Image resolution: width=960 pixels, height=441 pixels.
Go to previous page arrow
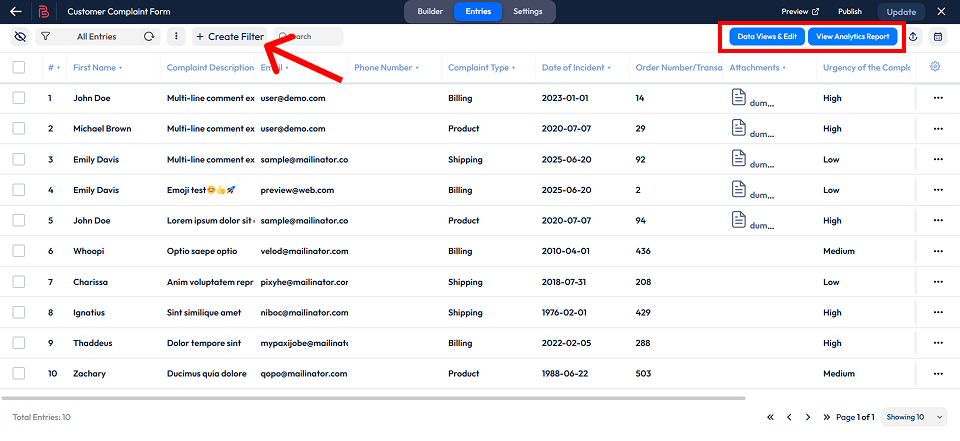789,417
